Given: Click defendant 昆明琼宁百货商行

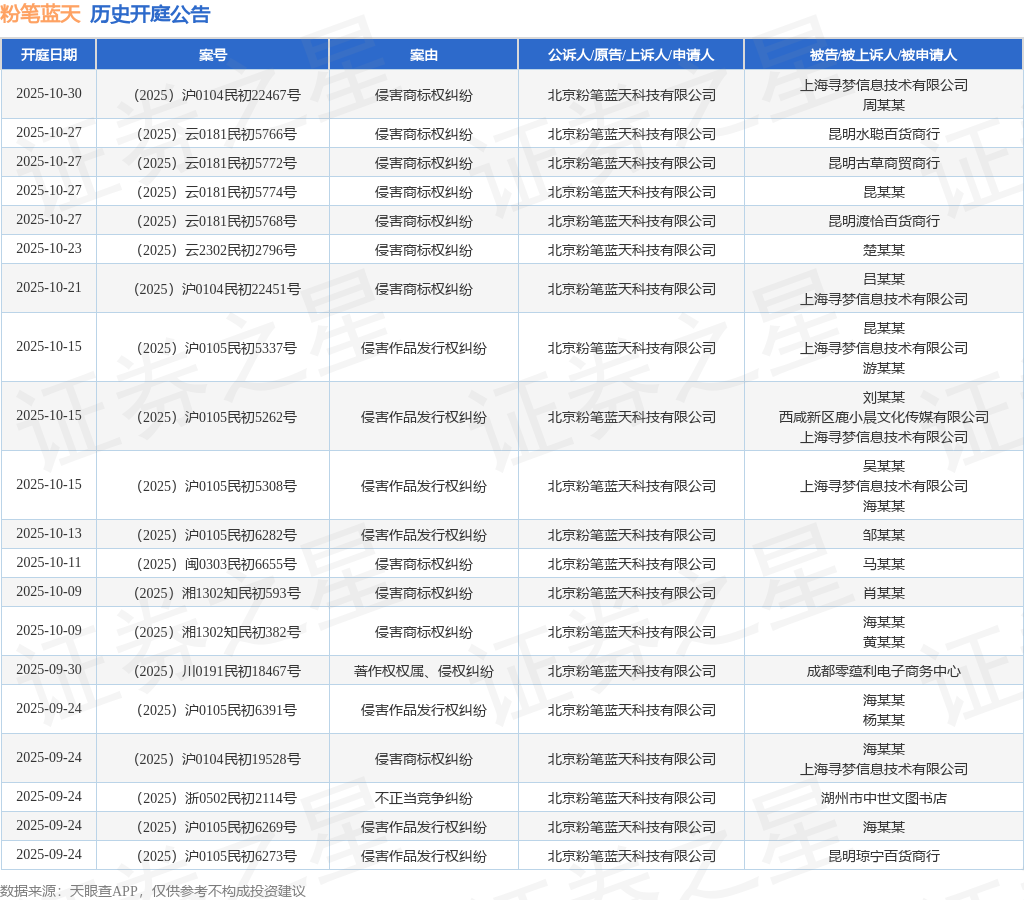Looking at the screenshot, I should pos(884,856).
